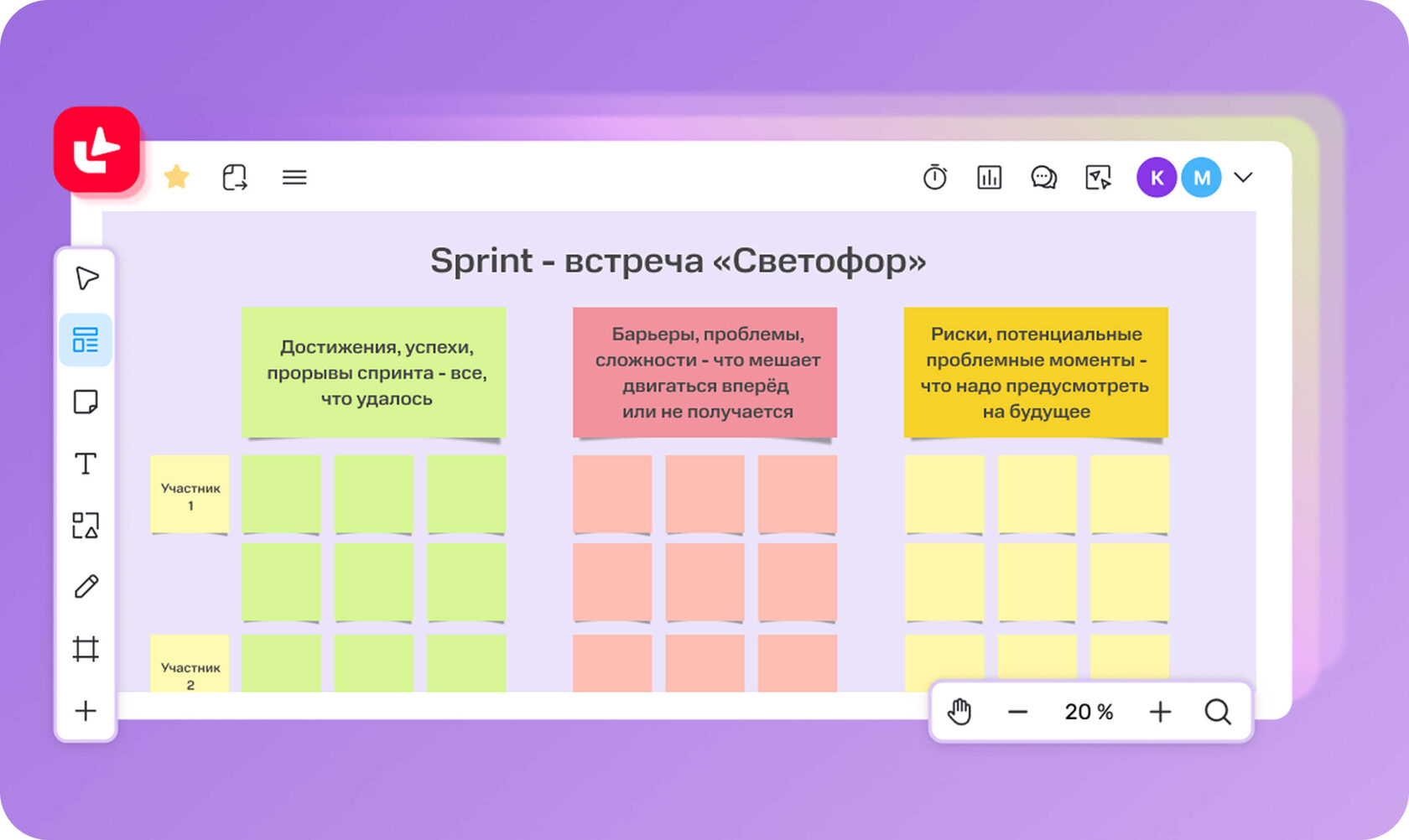Open the comments chat
This screenshot has height=840, width=1409.
click(x=1043, y=177)
